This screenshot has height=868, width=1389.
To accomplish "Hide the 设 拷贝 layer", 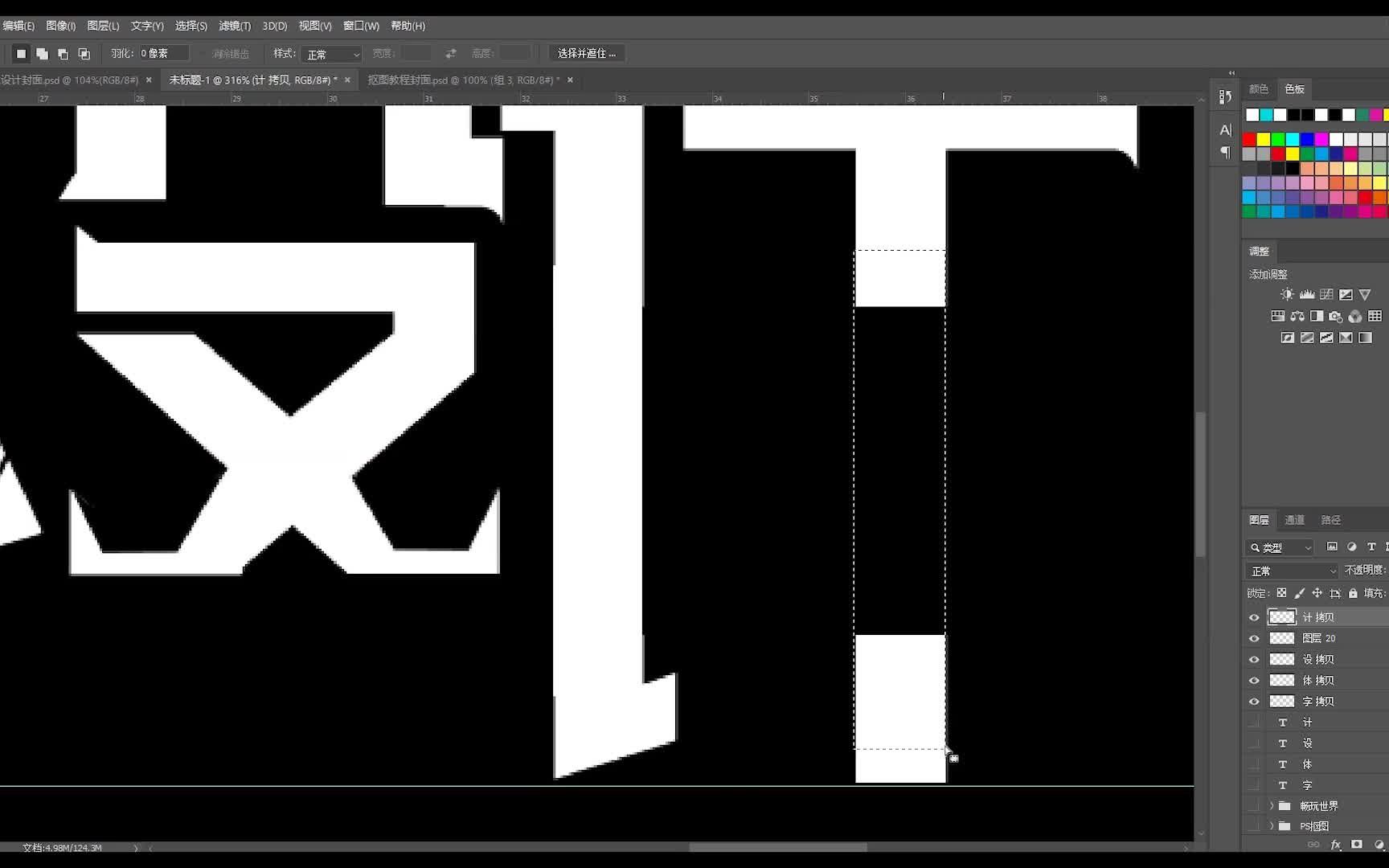I will [x=1254, y=659].
